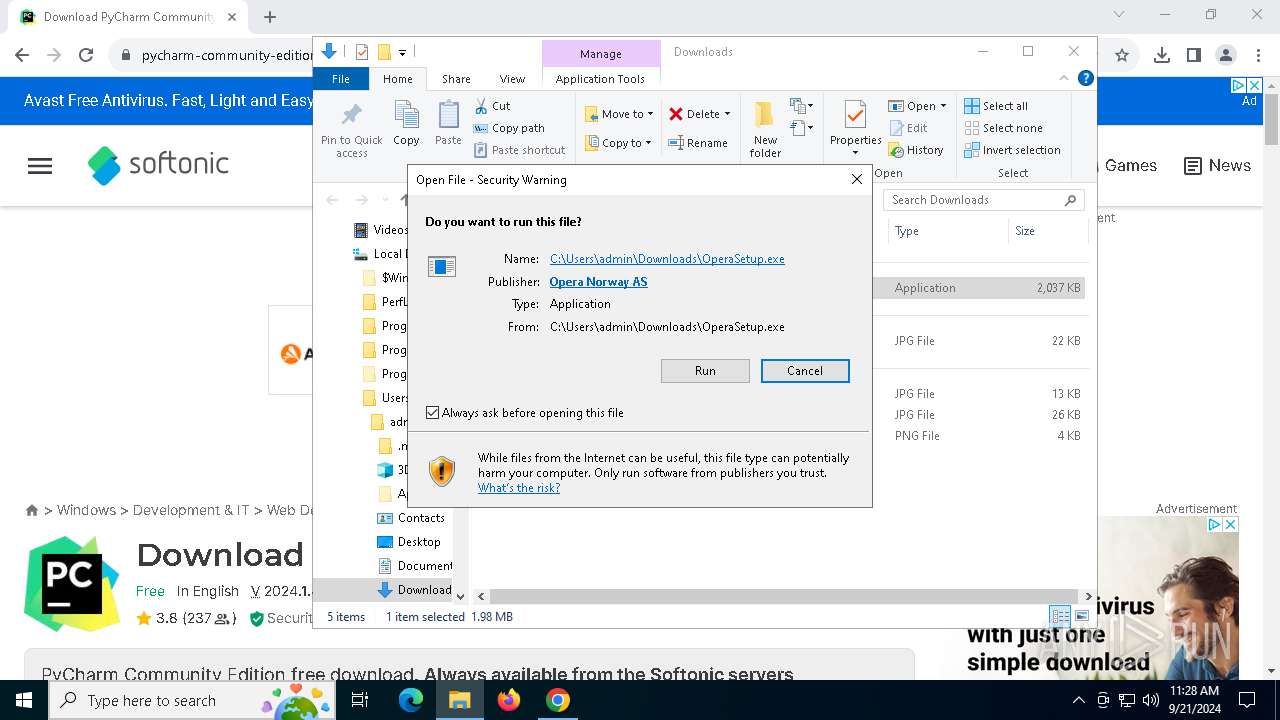1280x720 pixels.
Task: Click Windows Start button
Action: (24, 700)
